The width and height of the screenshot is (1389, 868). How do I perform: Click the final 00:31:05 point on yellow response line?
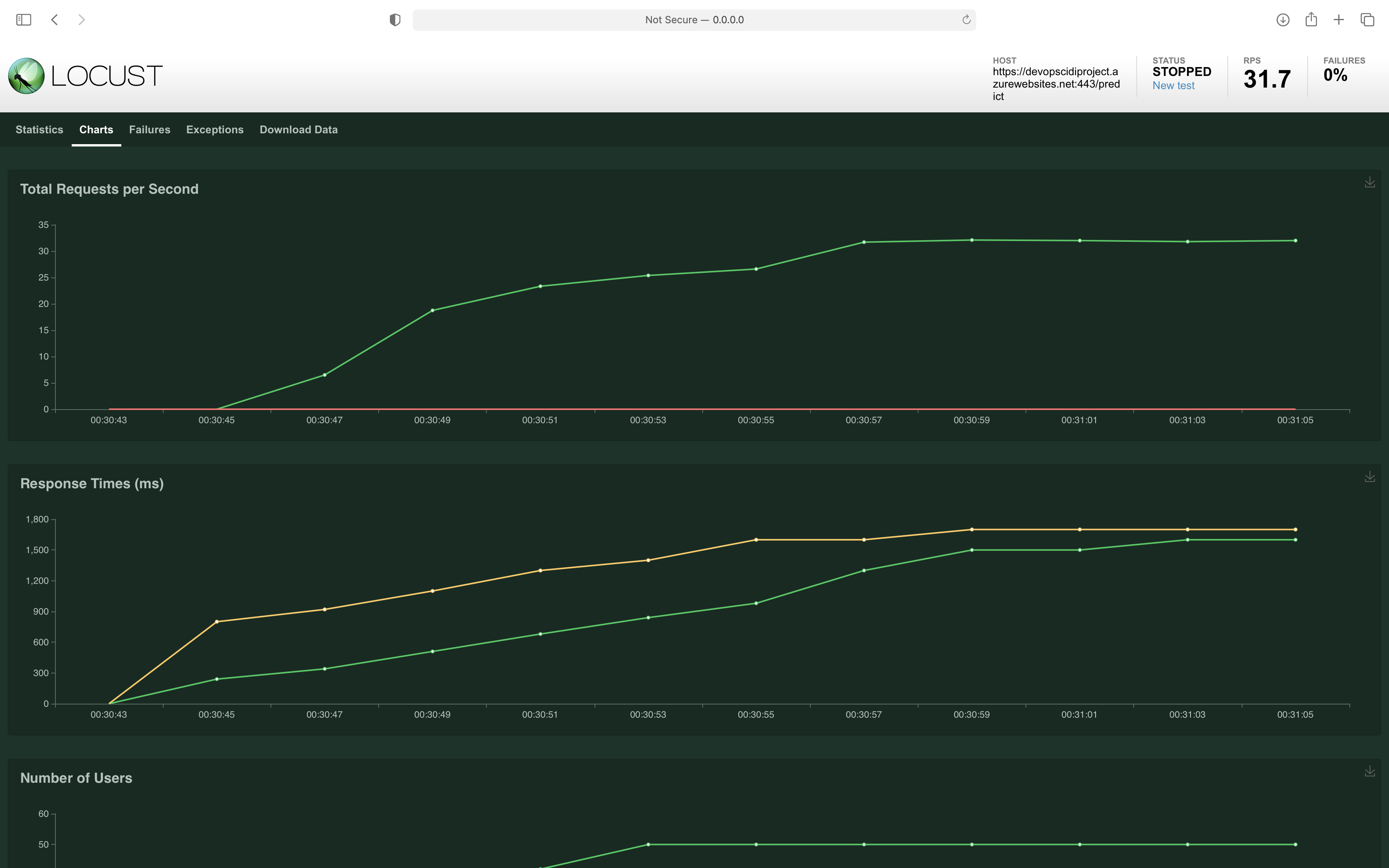pyautogui.click(x=1296, y=529)
